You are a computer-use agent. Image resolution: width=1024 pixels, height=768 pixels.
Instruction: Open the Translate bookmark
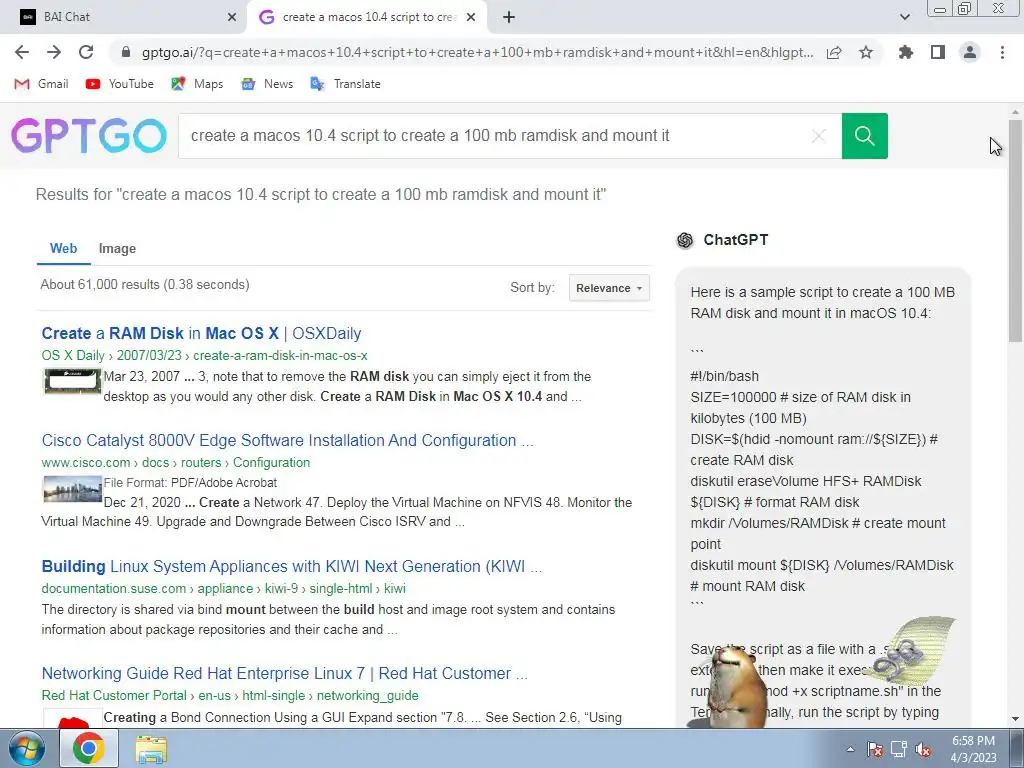coord(345,84)
